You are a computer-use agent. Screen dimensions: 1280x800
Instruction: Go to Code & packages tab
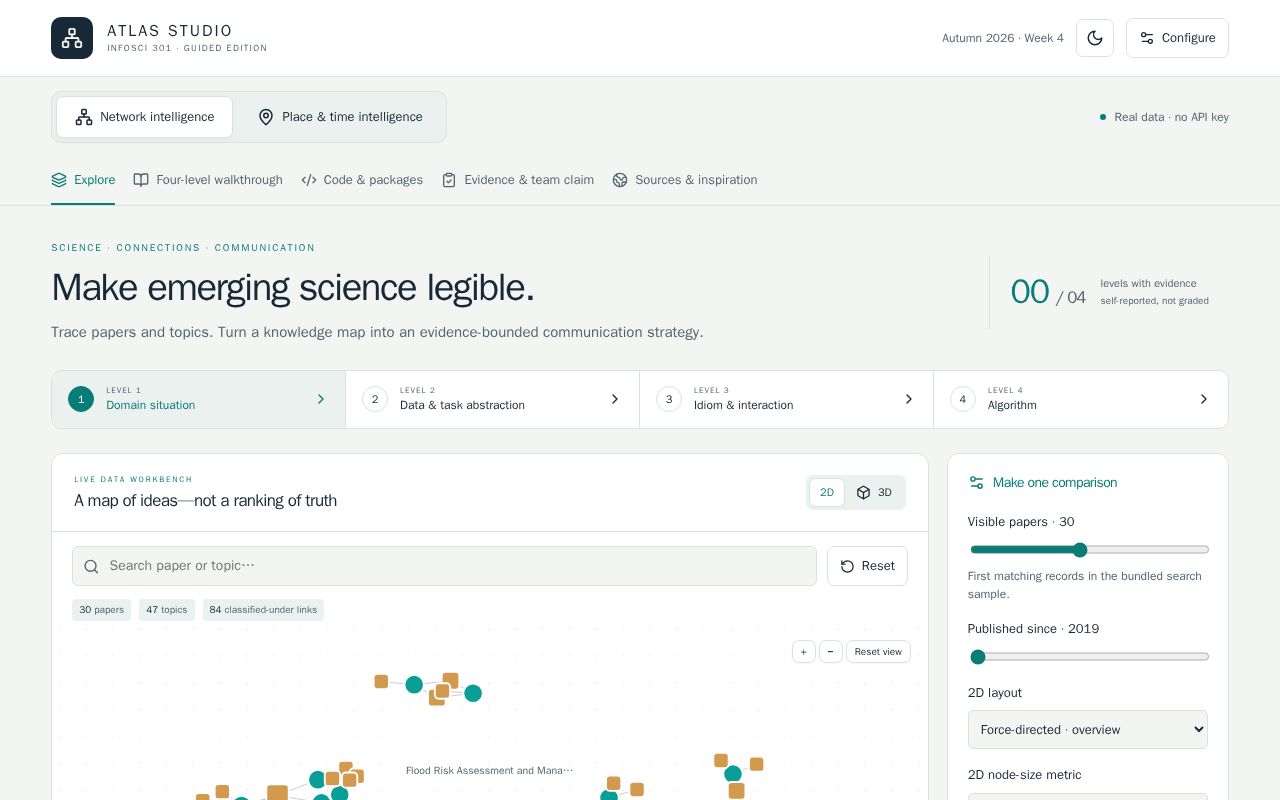(362, 180)
